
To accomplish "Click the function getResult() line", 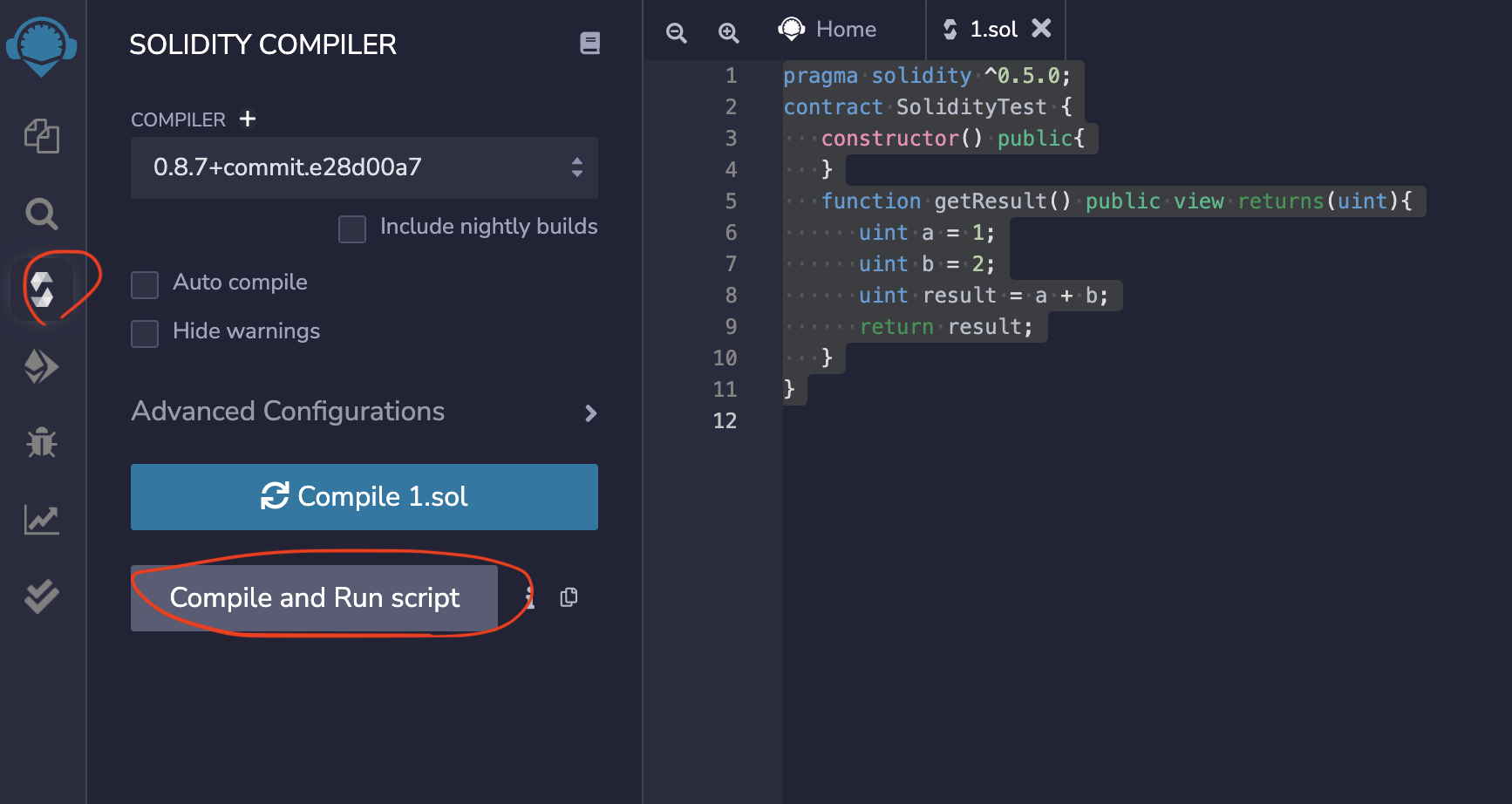I will coord(1117,201).
